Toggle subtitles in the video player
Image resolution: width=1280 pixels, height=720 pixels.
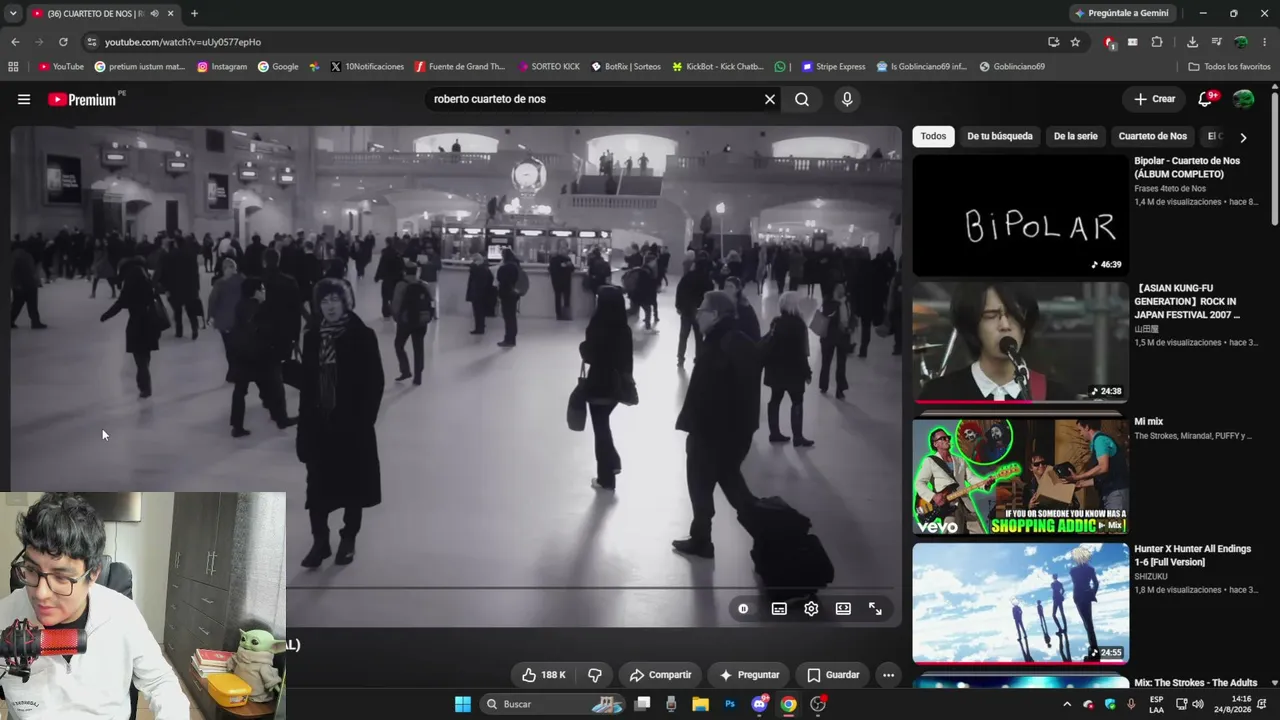click(x=779, y=609)
